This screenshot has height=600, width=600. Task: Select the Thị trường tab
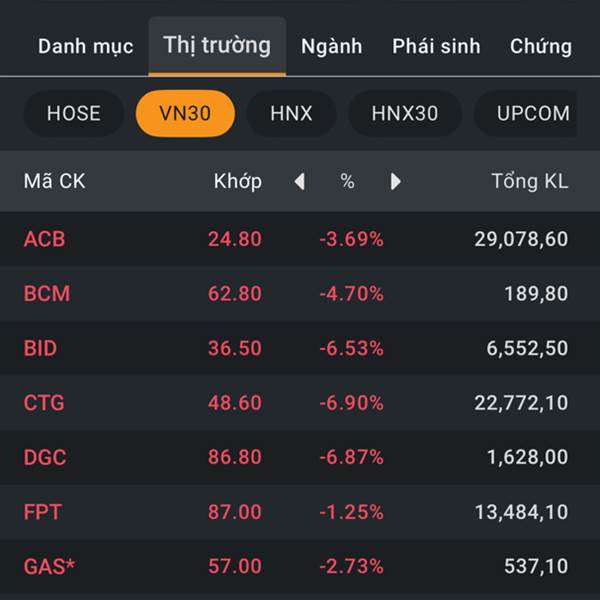[x=217, y=45]
